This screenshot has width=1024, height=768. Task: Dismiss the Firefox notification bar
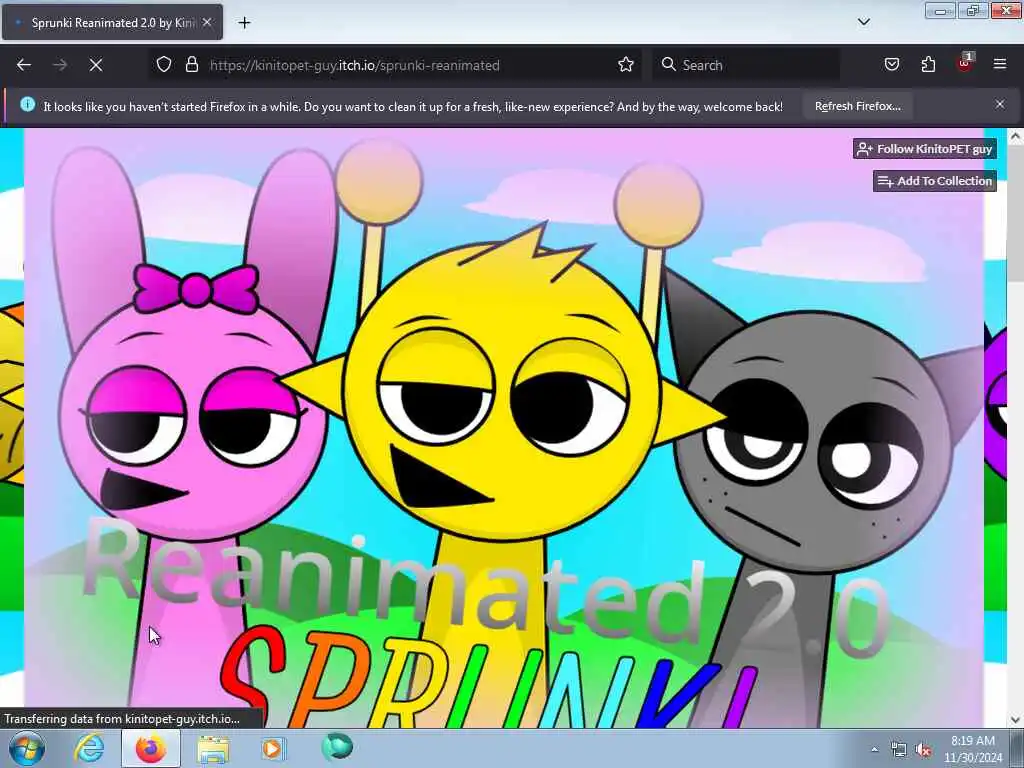(1000, 104)
